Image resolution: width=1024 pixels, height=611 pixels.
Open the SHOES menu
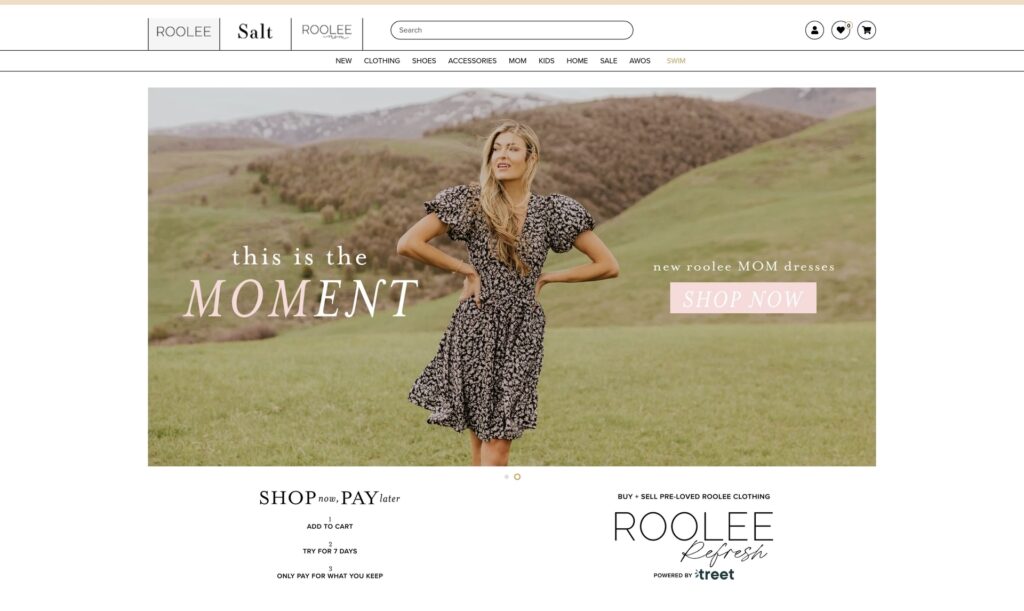click(424, 61)
